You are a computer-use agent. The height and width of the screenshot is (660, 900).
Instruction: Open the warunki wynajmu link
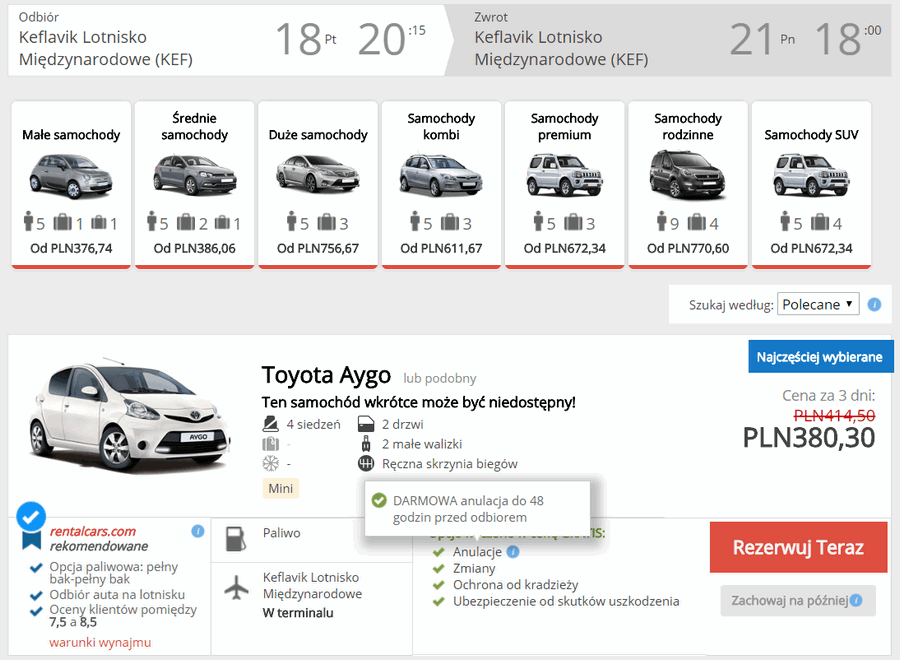[x=100, y=642]
